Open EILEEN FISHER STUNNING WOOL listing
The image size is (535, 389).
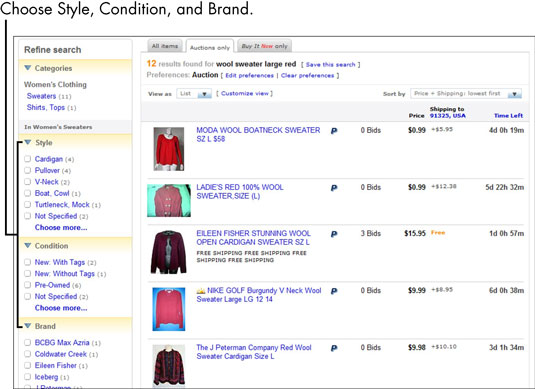[254, 237]
